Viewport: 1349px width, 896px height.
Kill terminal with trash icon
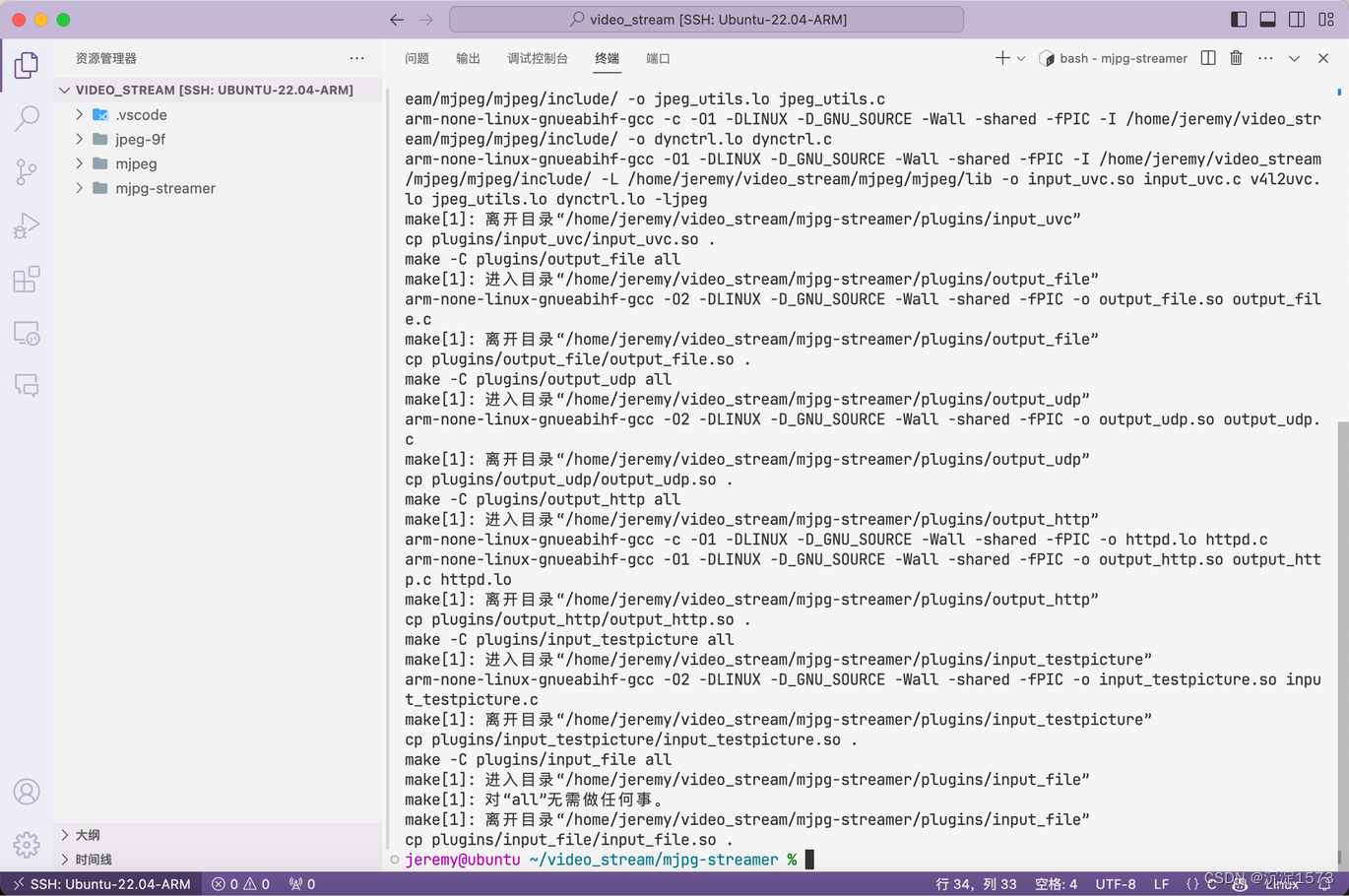point(1237,58)
